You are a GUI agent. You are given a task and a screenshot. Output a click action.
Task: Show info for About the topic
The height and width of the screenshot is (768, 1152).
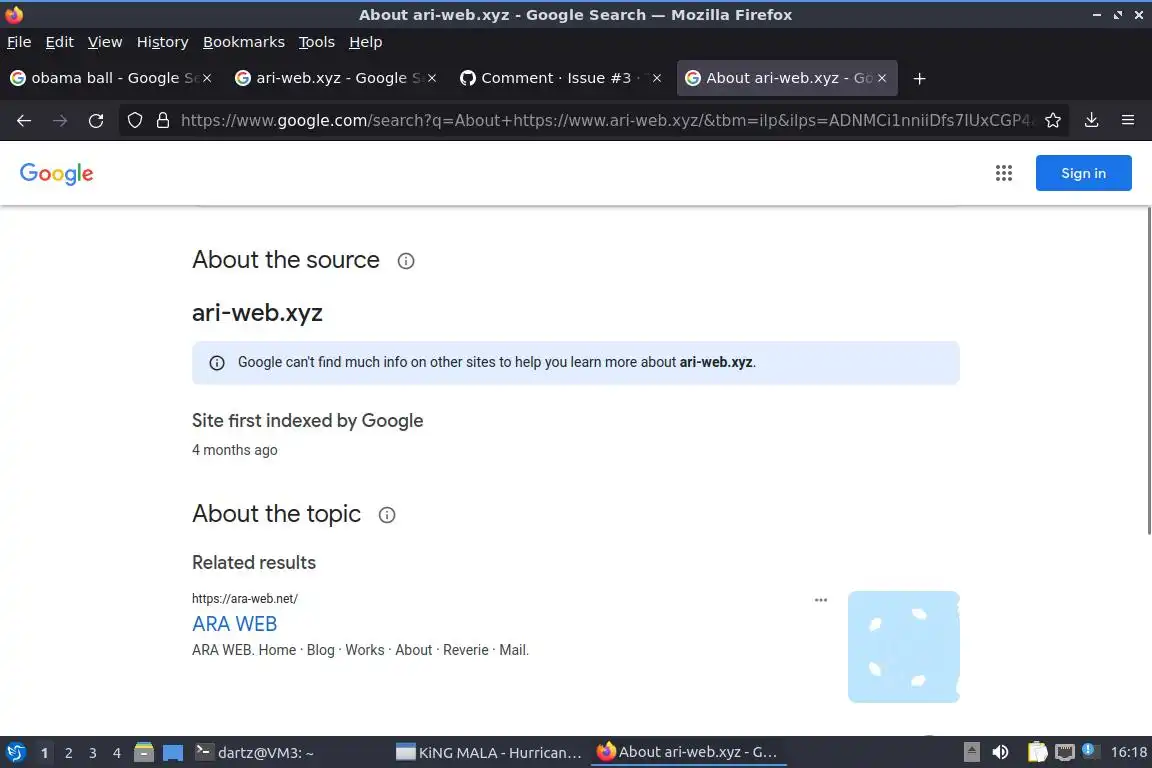coord(386,515)
